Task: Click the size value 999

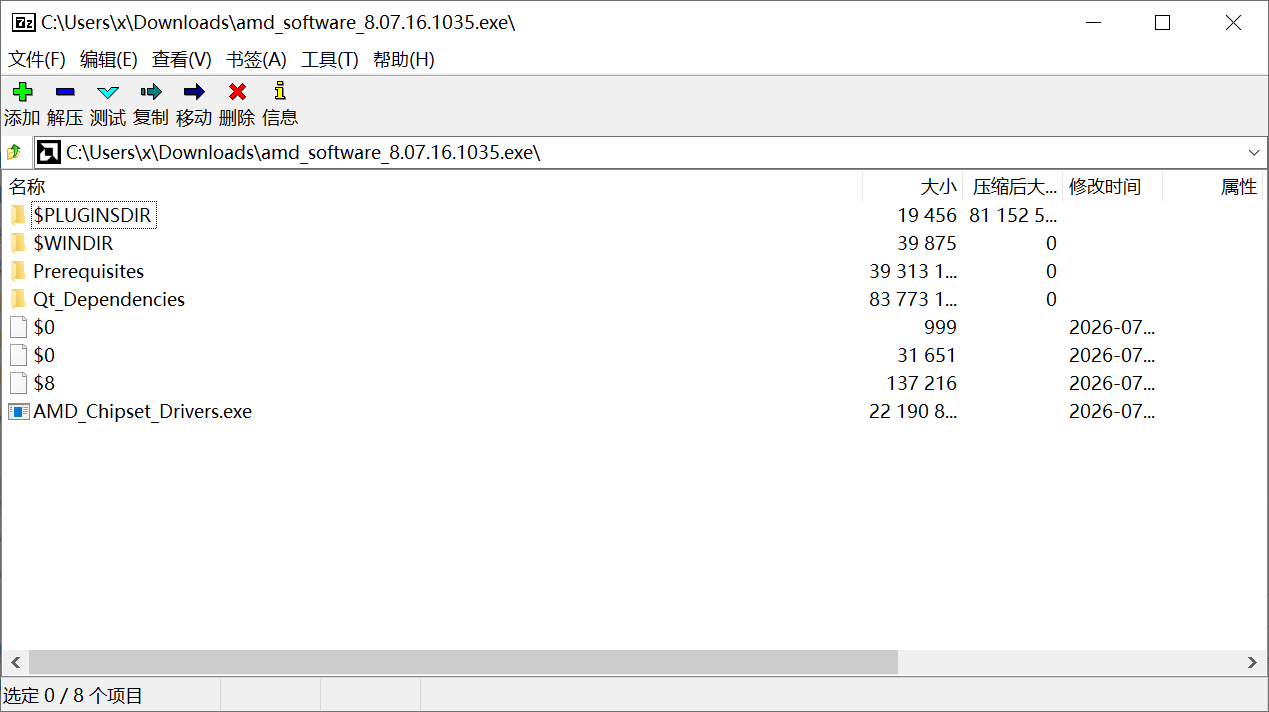Action: [940, 327]
